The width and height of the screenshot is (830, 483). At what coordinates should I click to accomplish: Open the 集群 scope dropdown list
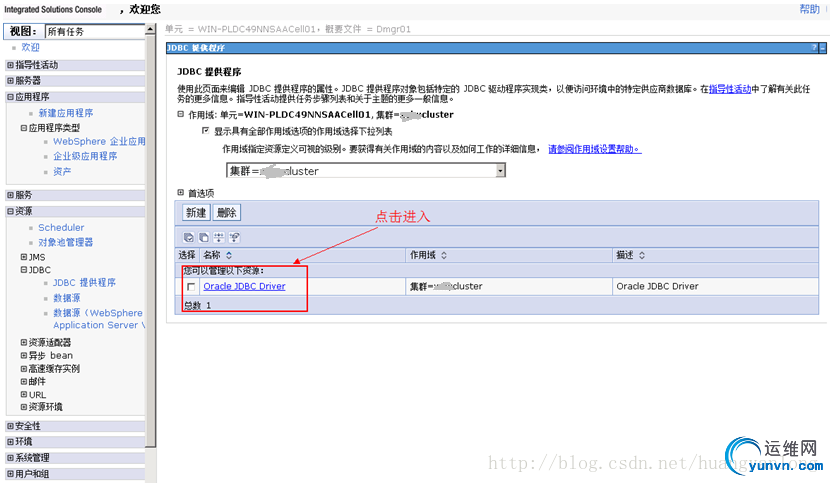(x=500, y=171)
